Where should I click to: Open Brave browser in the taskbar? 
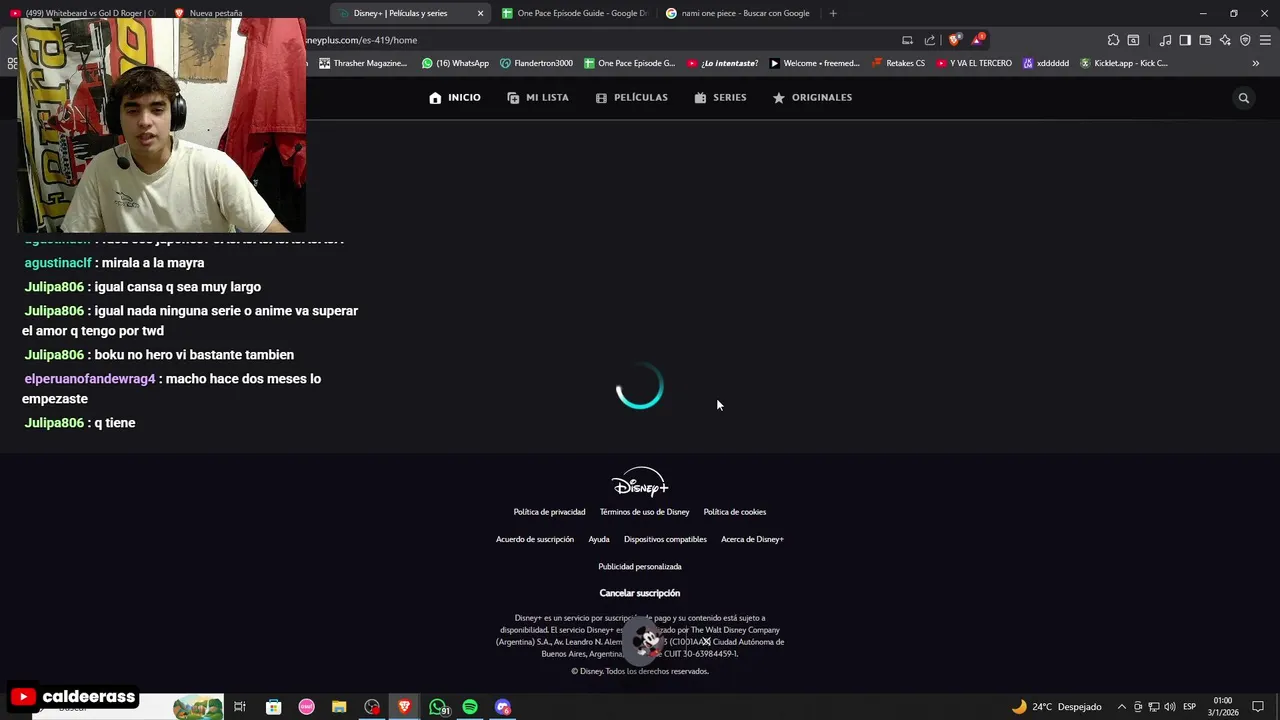click(404, 707)
